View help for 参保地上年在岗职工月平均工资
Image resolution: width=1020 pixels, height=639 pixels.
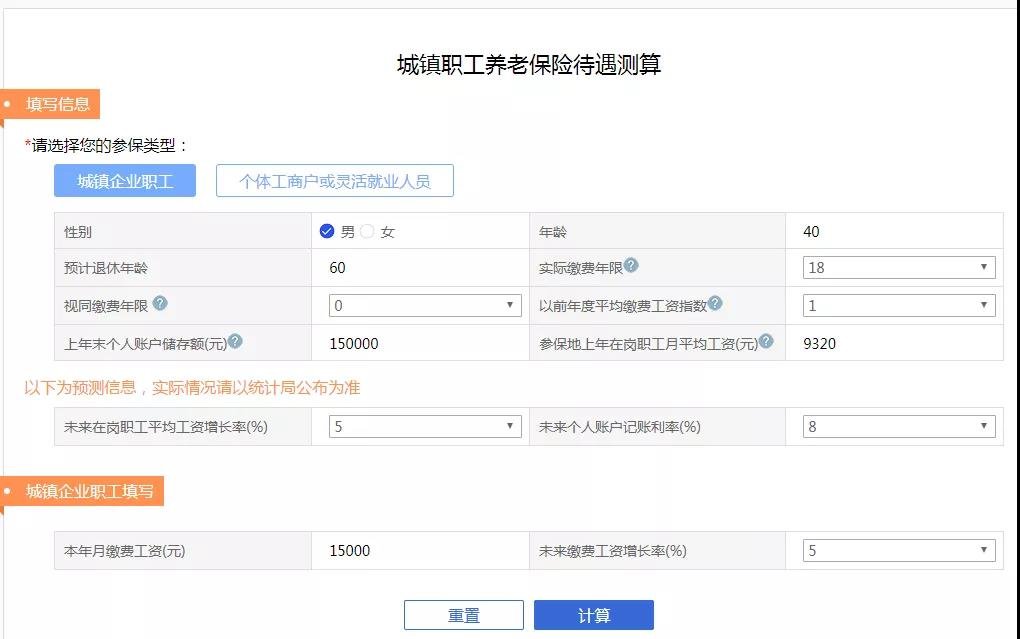[766, 341]
